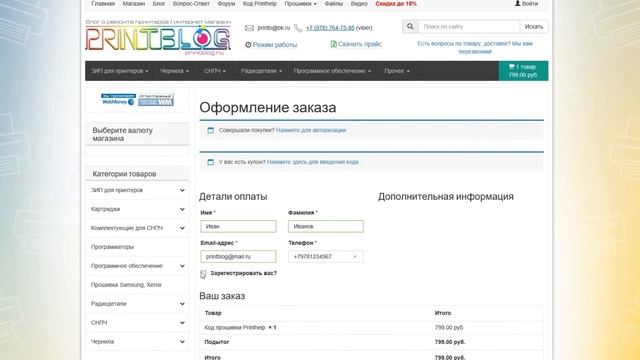Click the Email-адрес input field

click(238, 256)
